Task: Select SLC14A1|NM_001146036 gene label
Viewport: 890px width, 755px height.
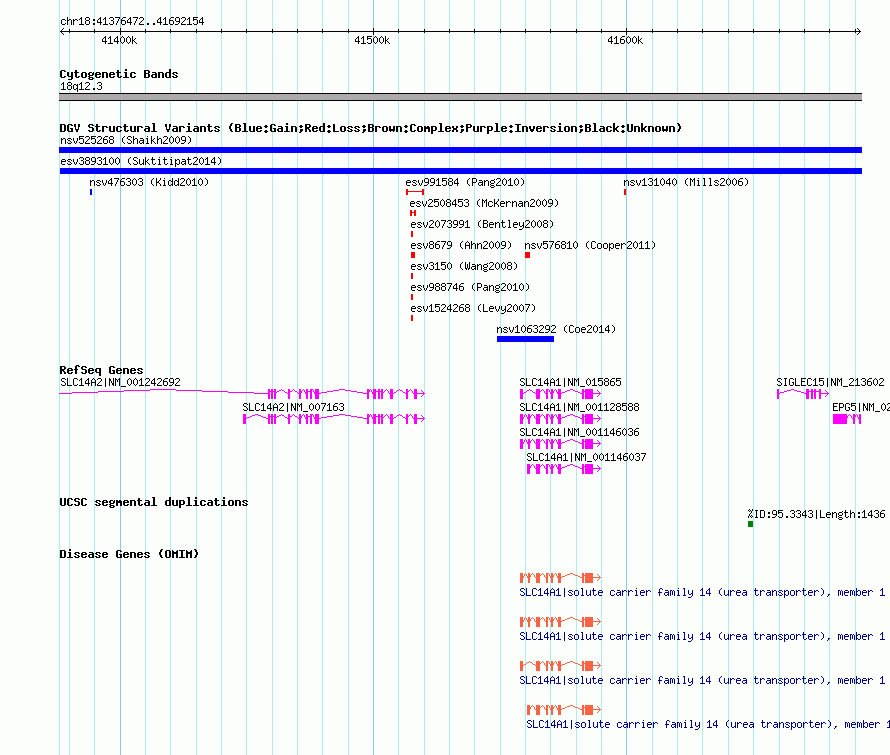Action: click(x=580, y=433)
